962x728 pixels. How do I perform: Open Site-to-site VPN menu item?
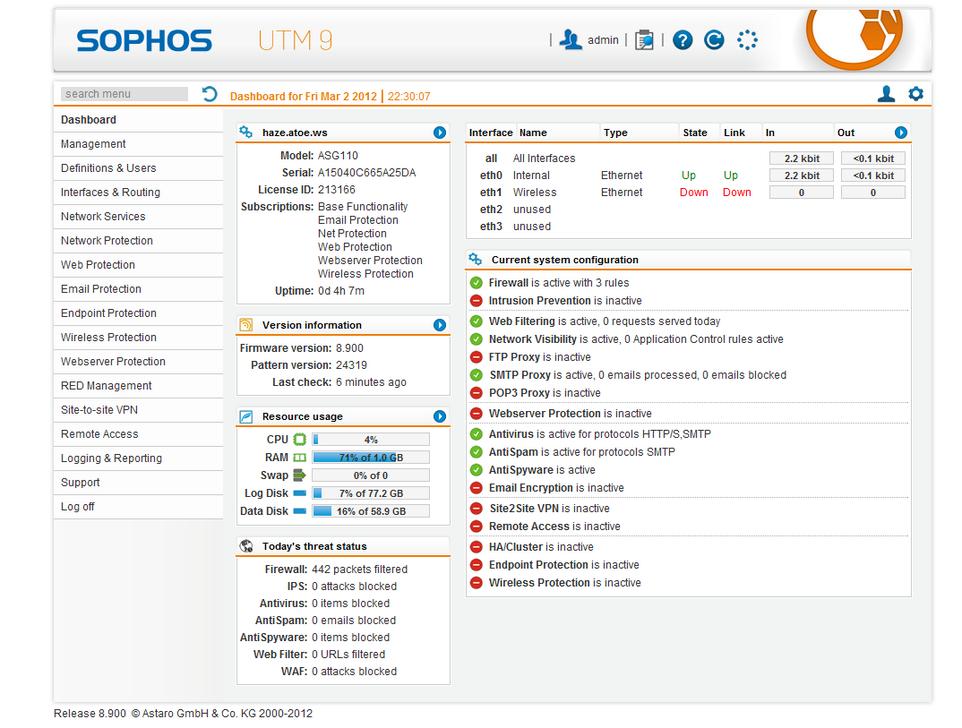click(x=99, y=410)
